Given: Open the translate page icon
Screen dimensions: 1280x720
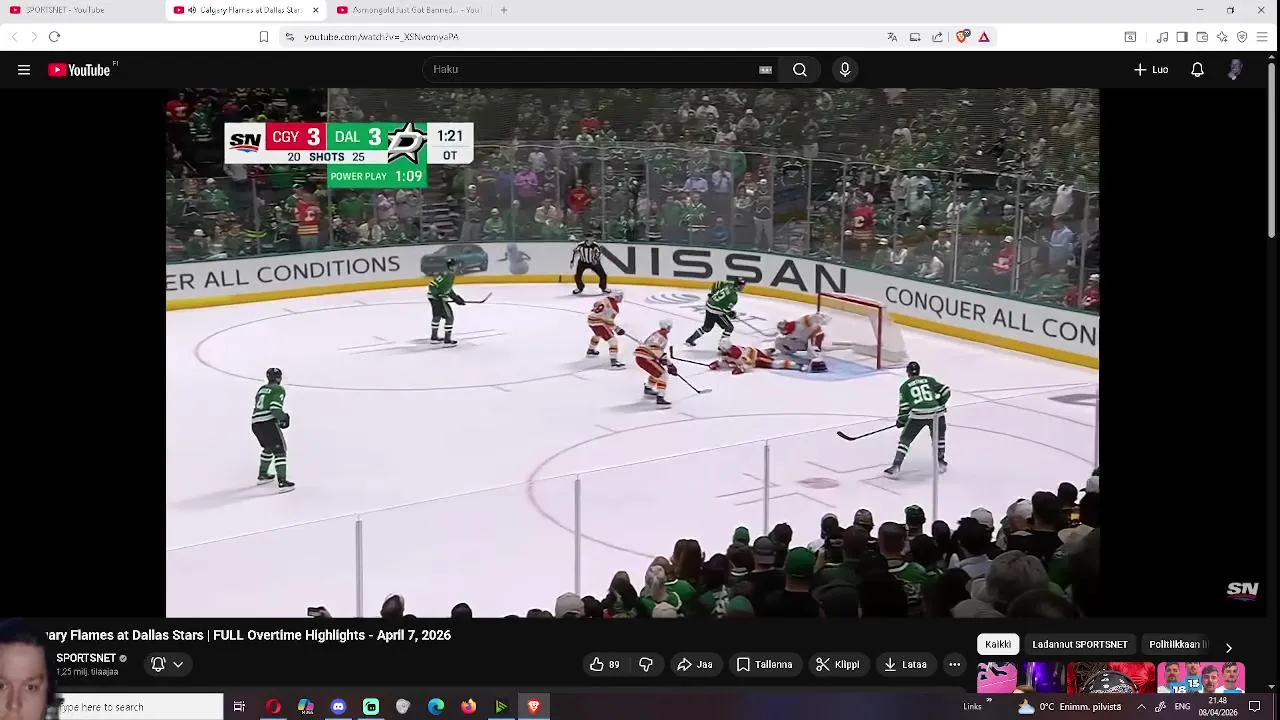Looking at the screenshot, I should (x=892, y=37).
